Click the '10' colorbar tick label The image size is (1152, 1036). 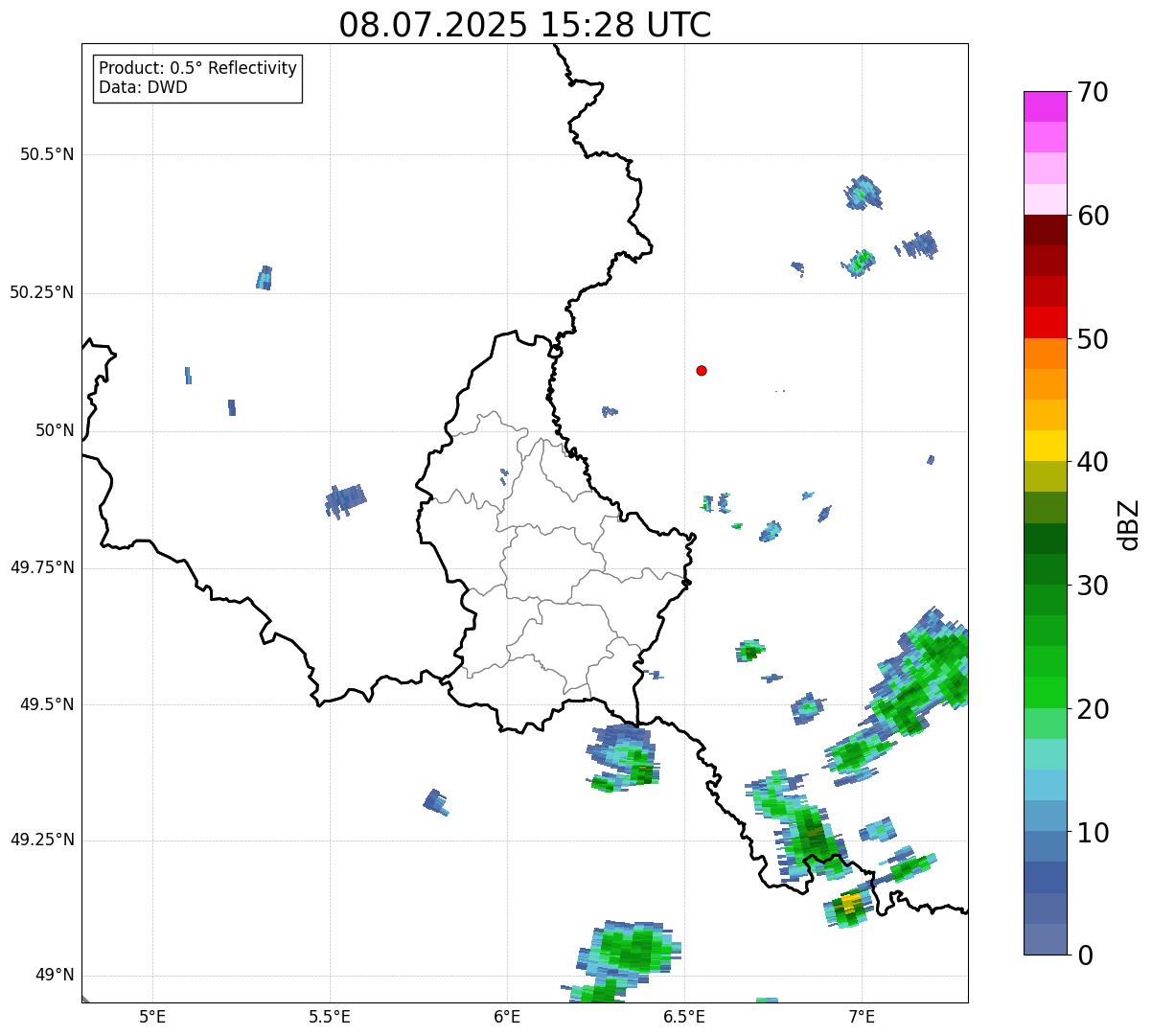(1093, 833)
